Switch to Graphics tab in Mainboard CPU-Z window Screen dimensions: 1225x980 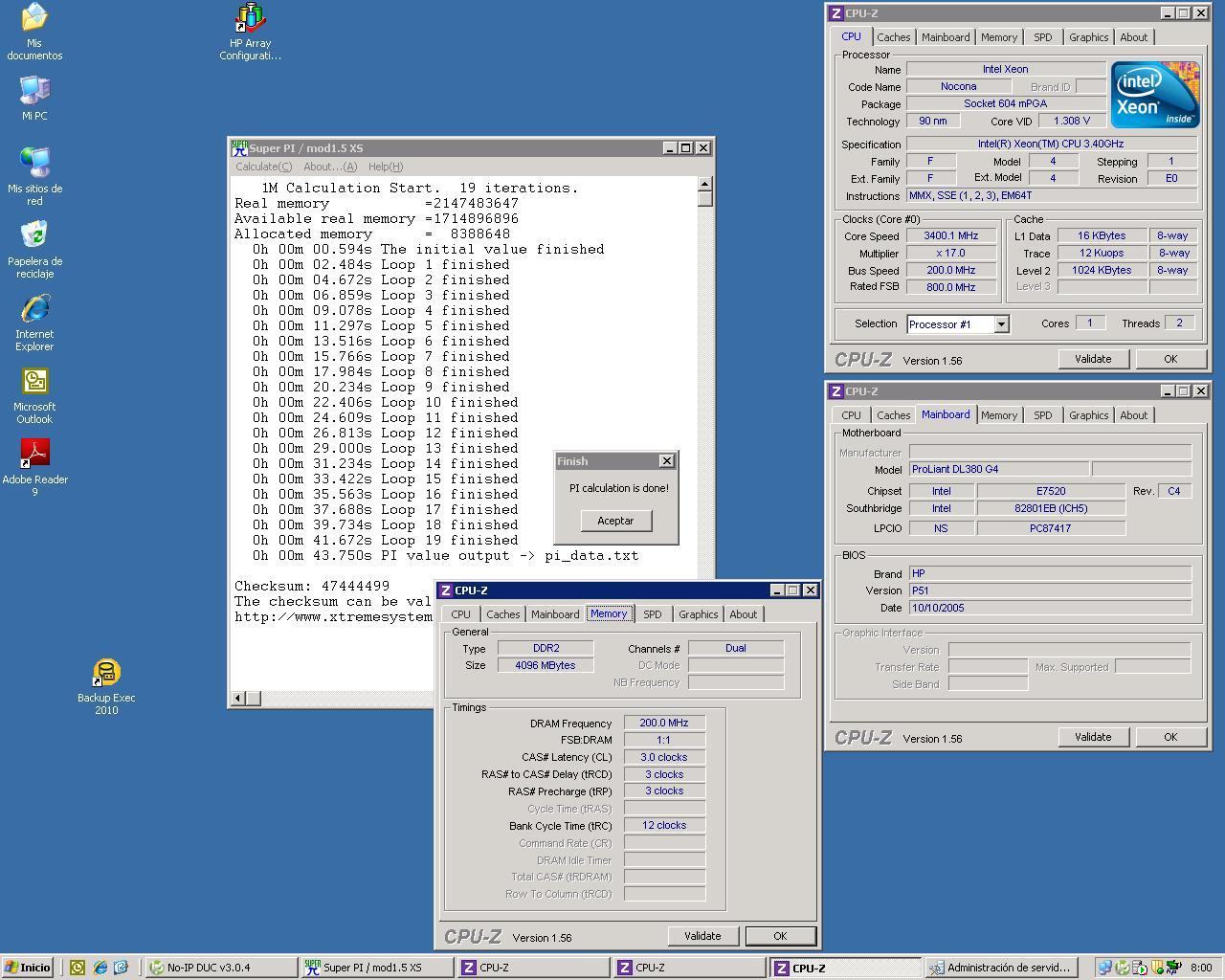pyautogui.click(x=1089, y=415)
